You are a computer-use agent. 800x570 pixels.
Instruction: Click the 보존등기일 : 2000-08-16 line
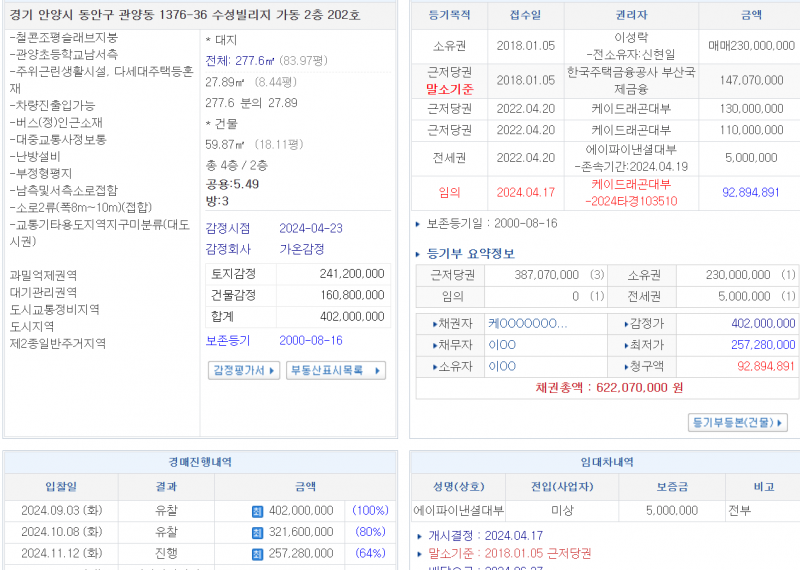point(492,224)
